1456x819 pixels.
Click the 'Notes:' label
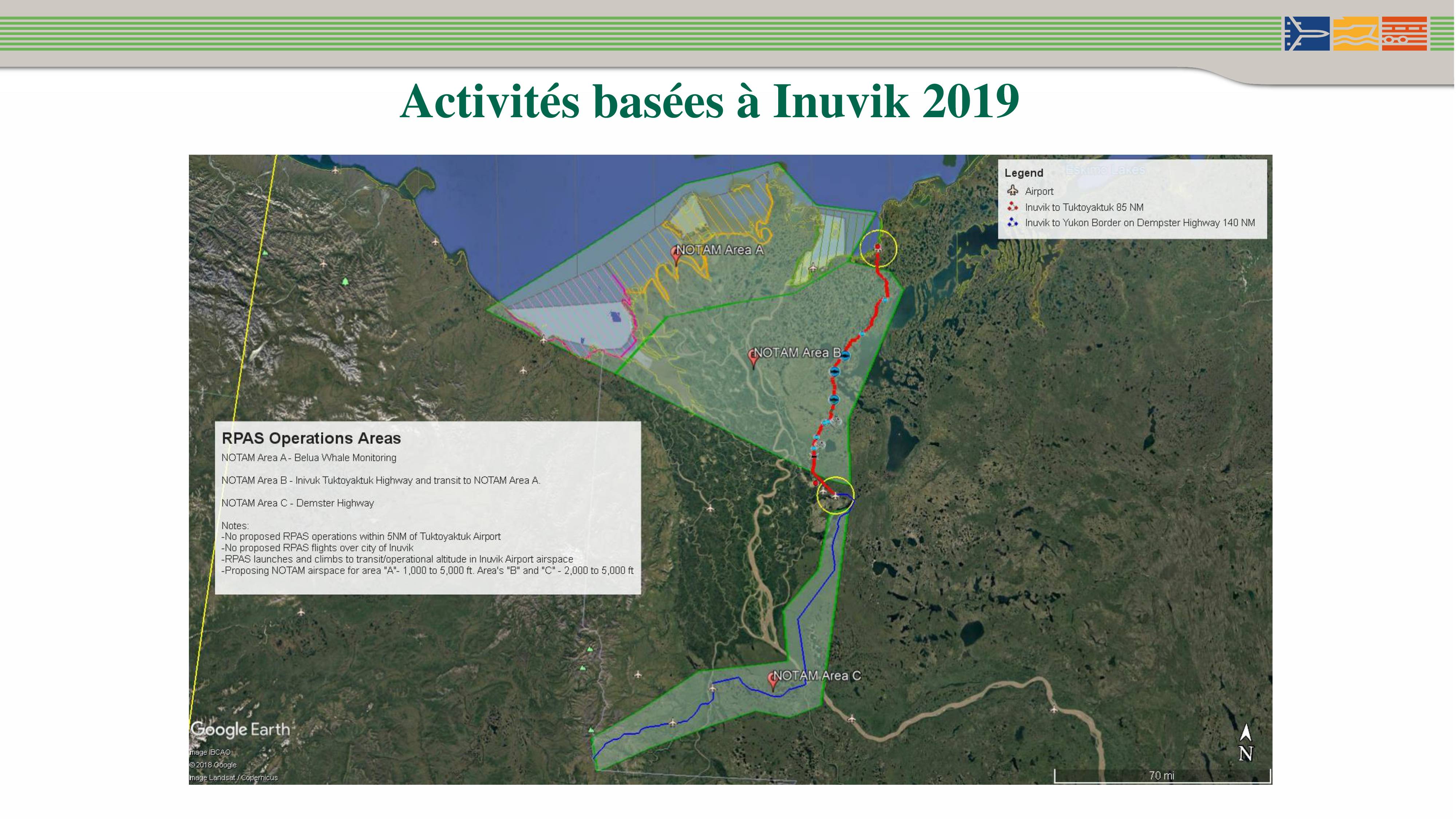click(235, 526)
